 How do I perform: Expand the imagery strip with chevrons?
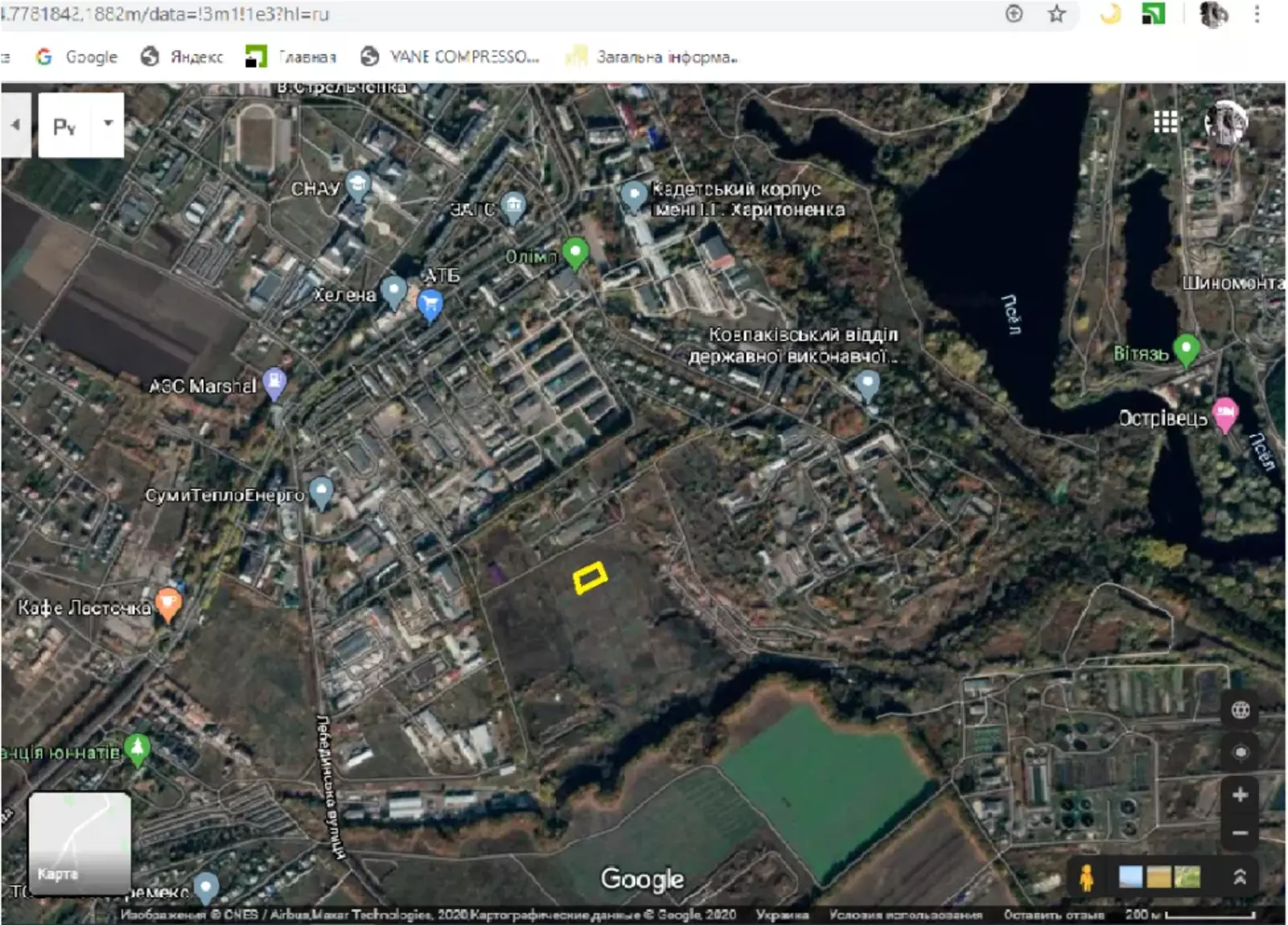pyautogui.click(x=1240, y=877)
